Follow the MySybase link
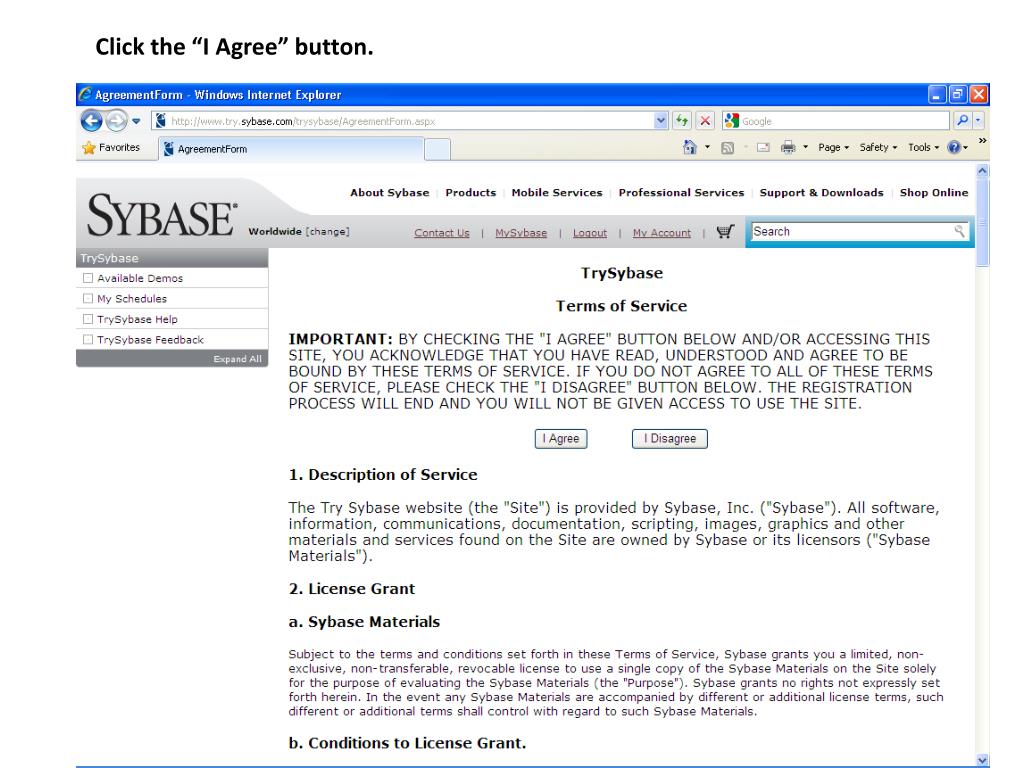This screenshot has width=1024, height=768. coord(521,233)
